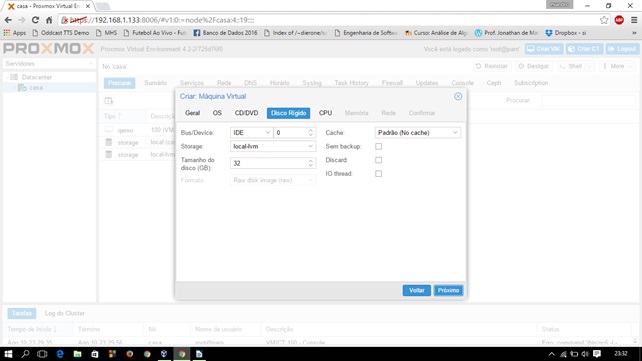
Task: Open File Explorer from the taskbar
Action: [x=77, y=354]
